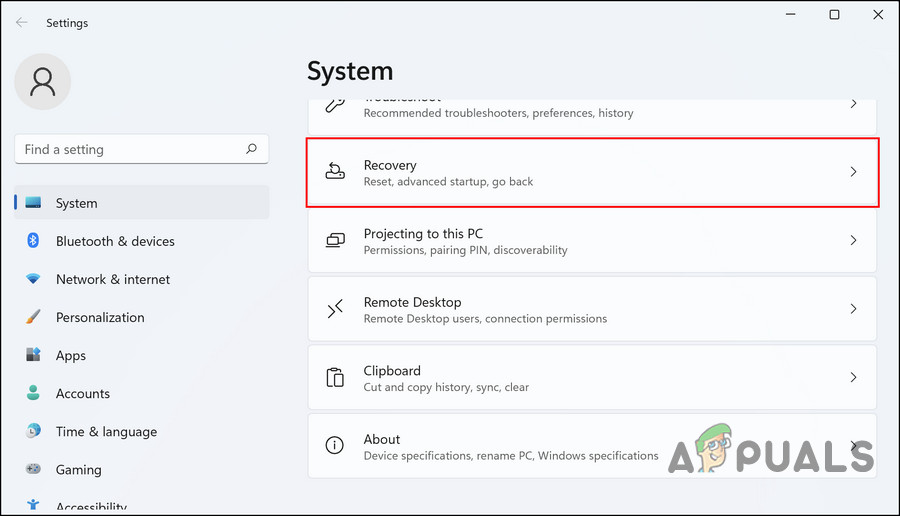Click the back arrow button

click(x=22, y=22)
